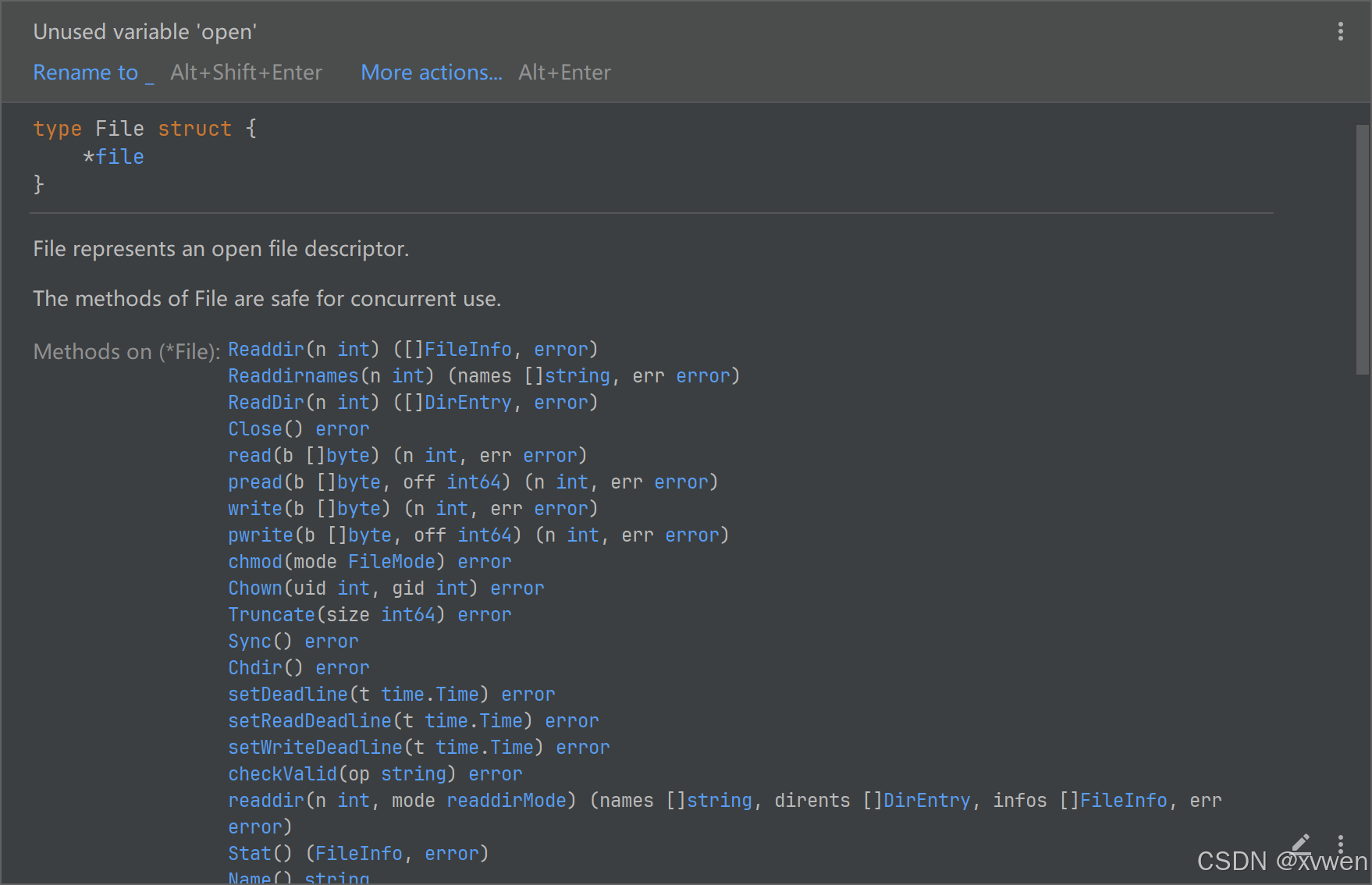Screen dimensions: 1372x885
Task: Click the pencil edit icon at bottom
Action: (x=1300, y=844)
